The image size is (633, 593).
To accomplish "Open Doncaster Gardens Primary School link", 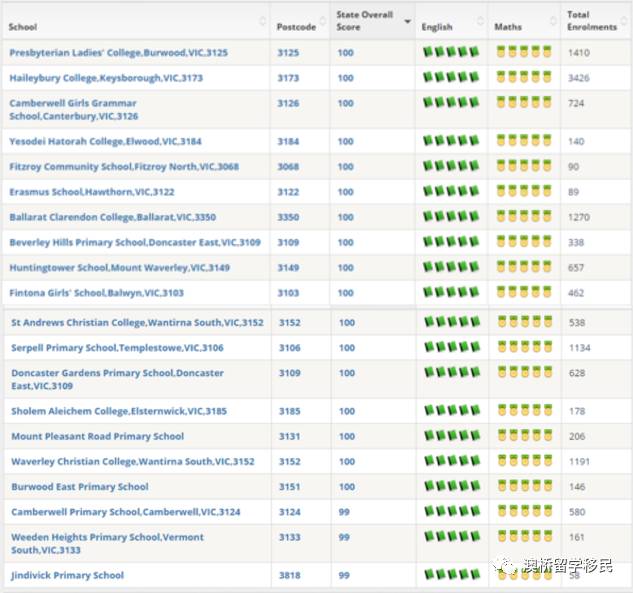I will click(117, 379).
